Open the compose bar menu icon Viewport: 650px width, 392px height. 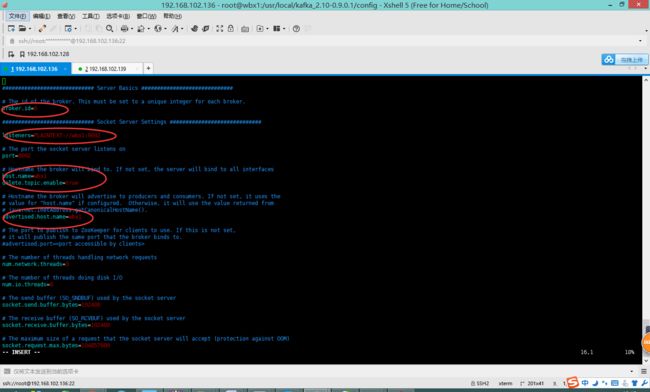(643, 371)
